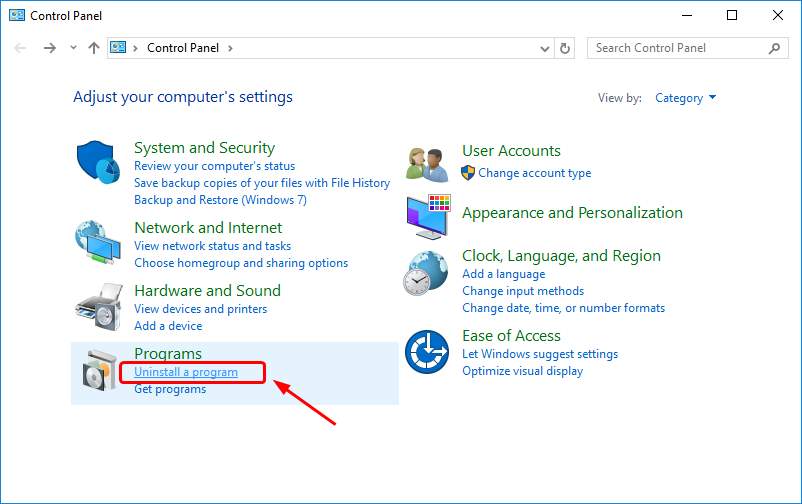Open the address bar history dropdown
Screen dimensions: 802x504
click(x=545, y=49)
